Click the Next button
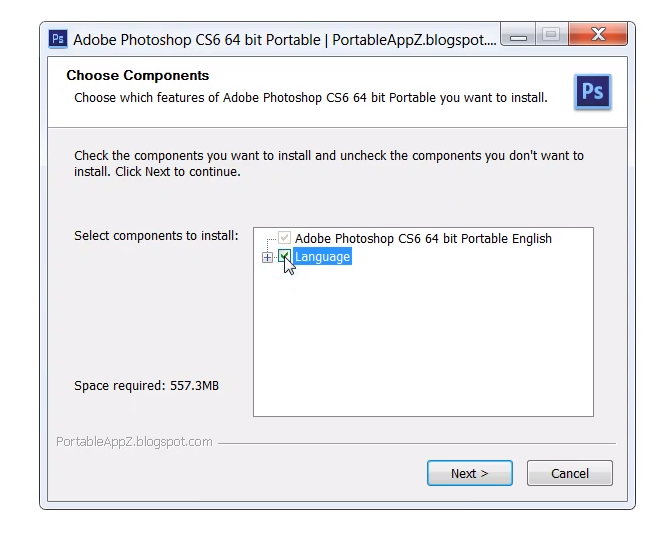Screen dimensions: 668x536 point(469,473)
